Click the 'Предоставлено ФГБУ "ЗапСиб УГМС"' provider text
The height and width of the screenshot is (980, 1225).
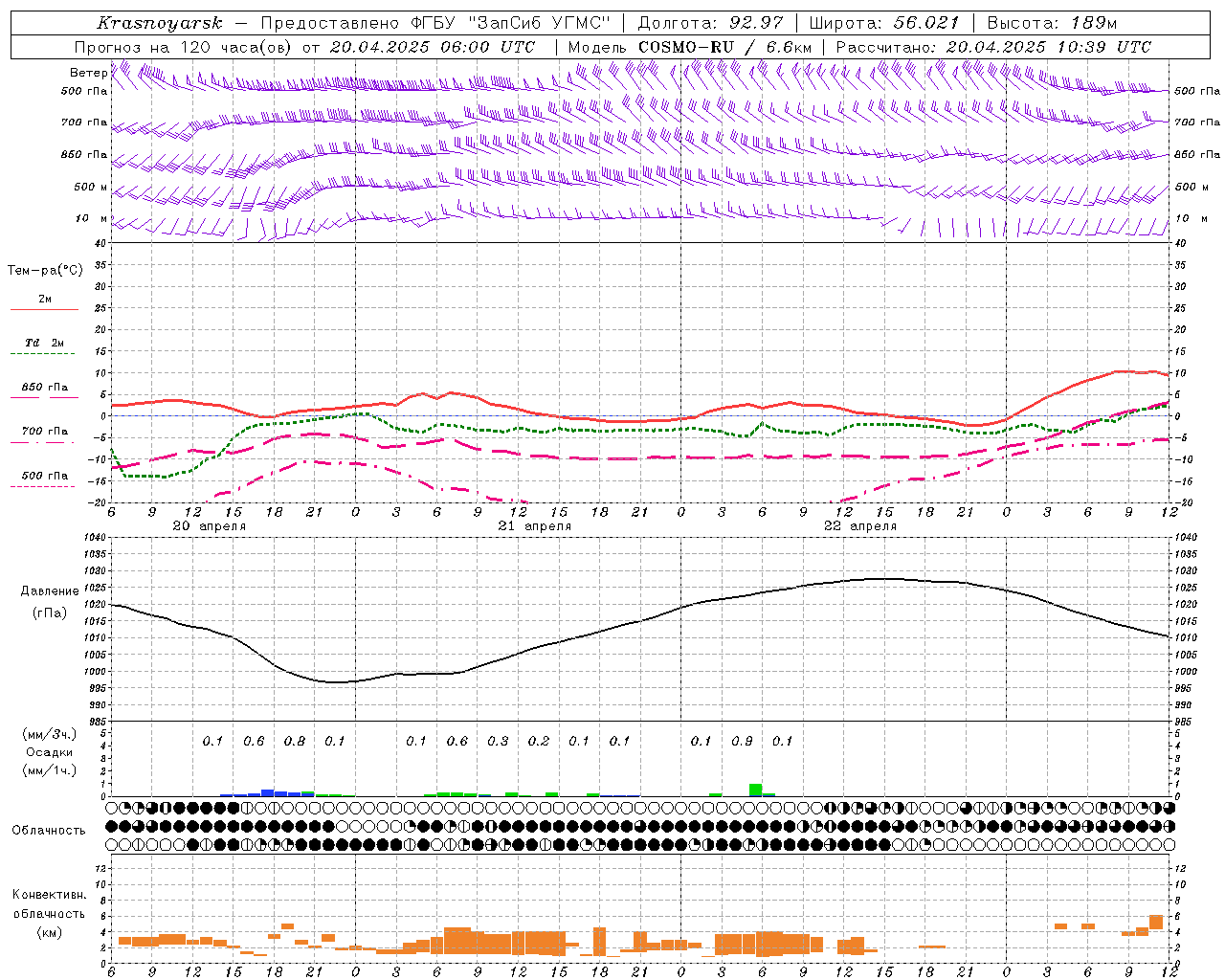click(x=435, y=23)
